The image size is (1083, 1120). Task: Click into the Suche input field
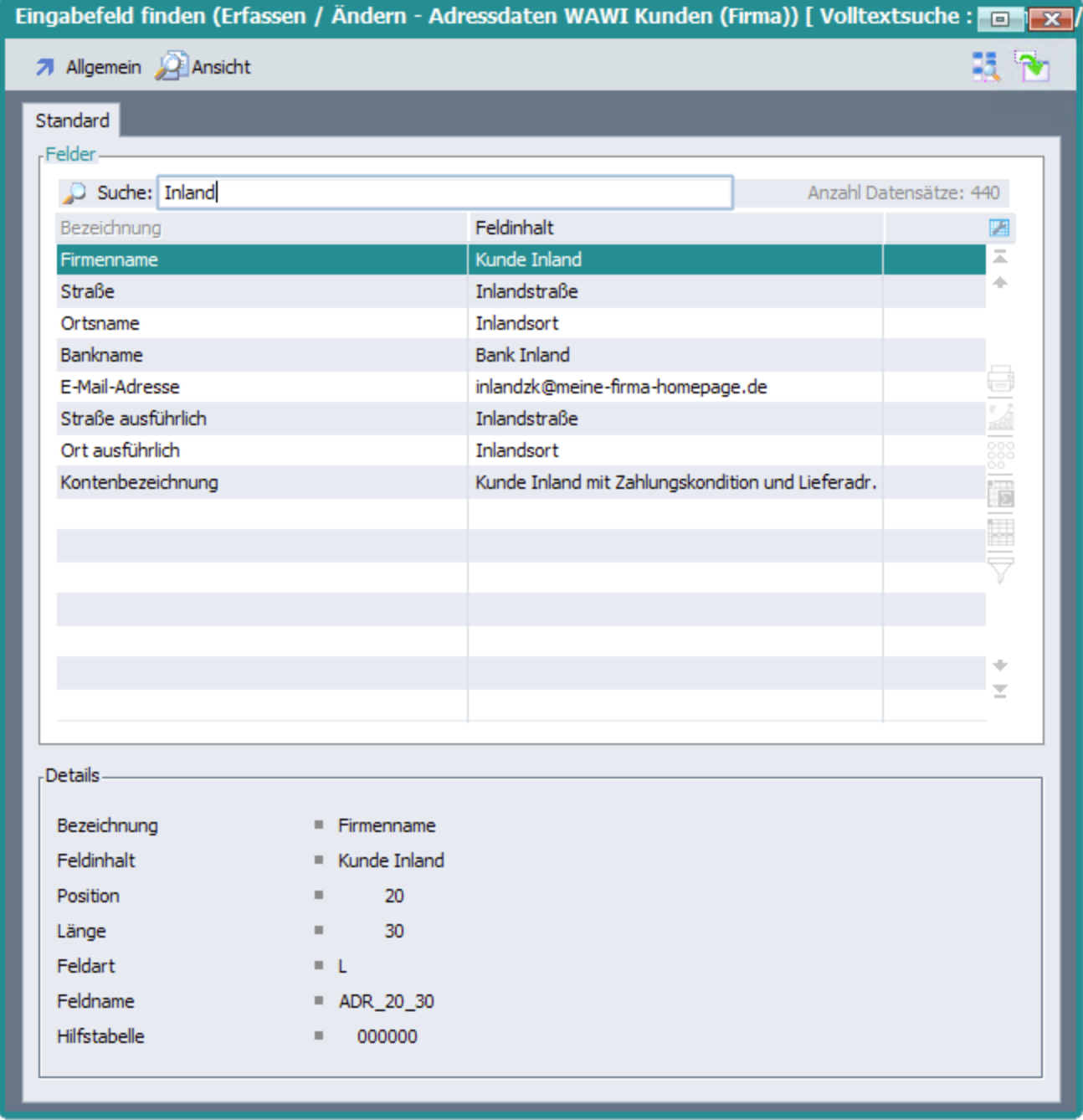pos(445,193)
